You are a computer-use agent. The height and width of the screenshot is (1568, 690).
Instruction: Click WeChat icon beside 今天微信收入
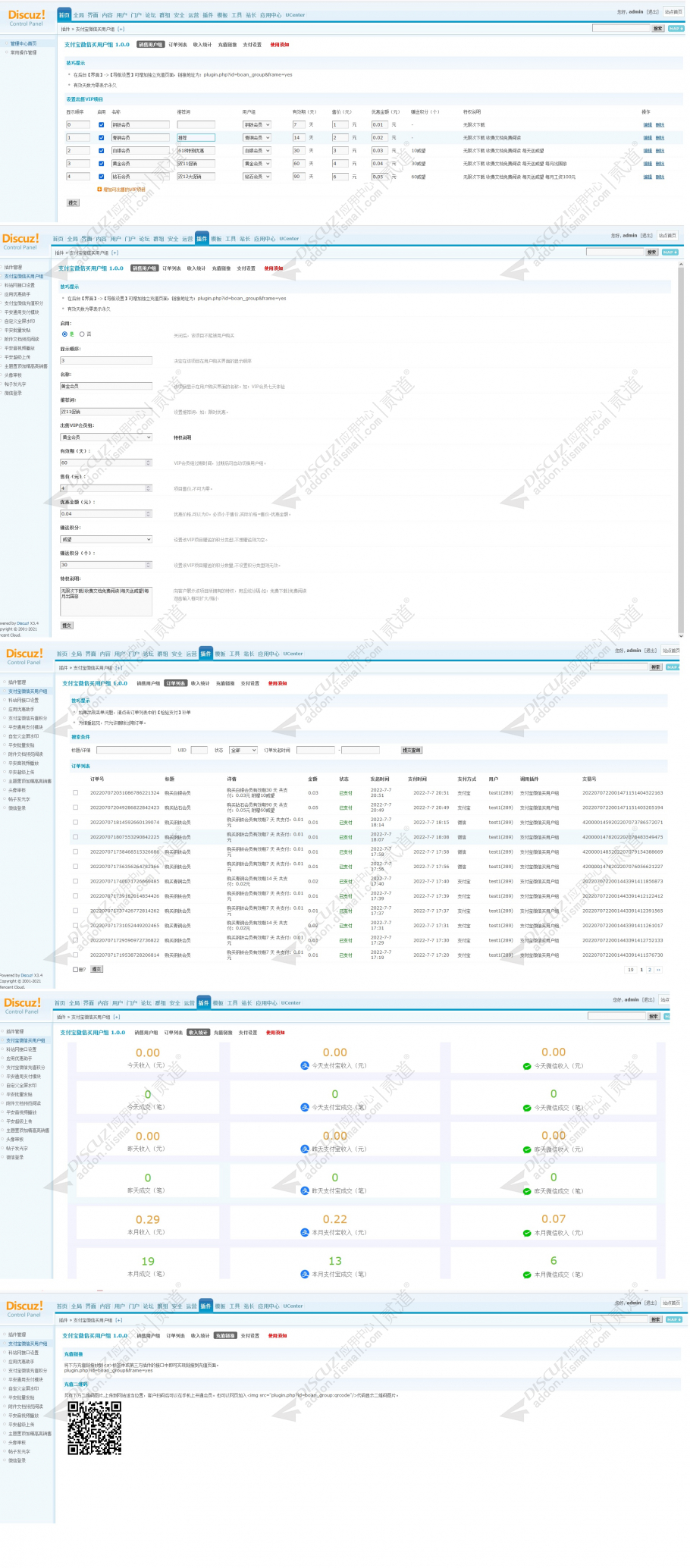coord(527,1067)
